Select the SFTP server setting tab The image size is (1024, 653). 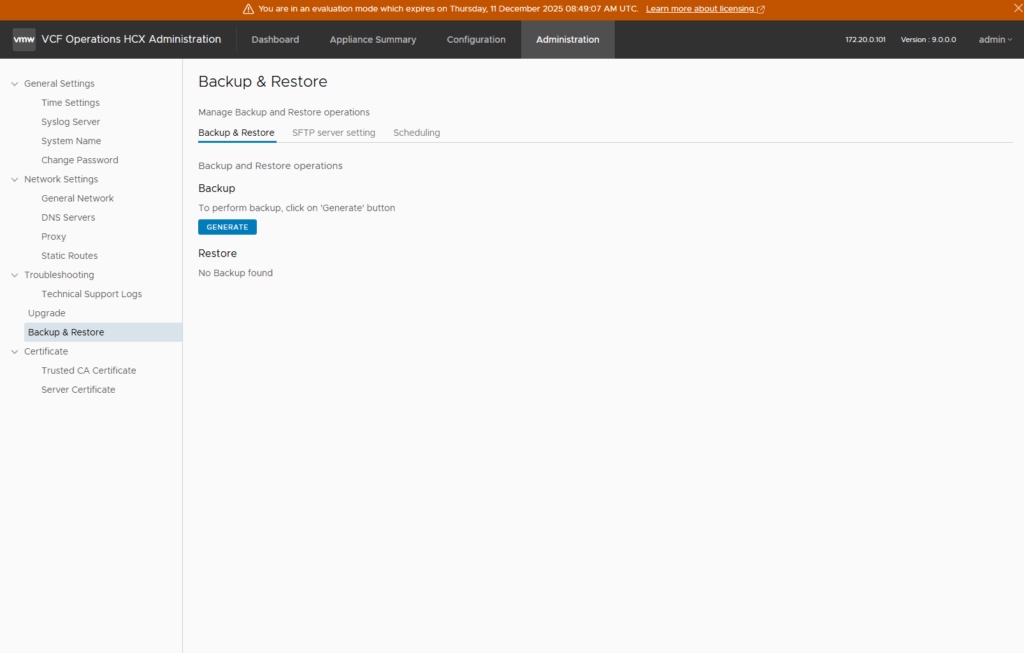click(333, 133)
